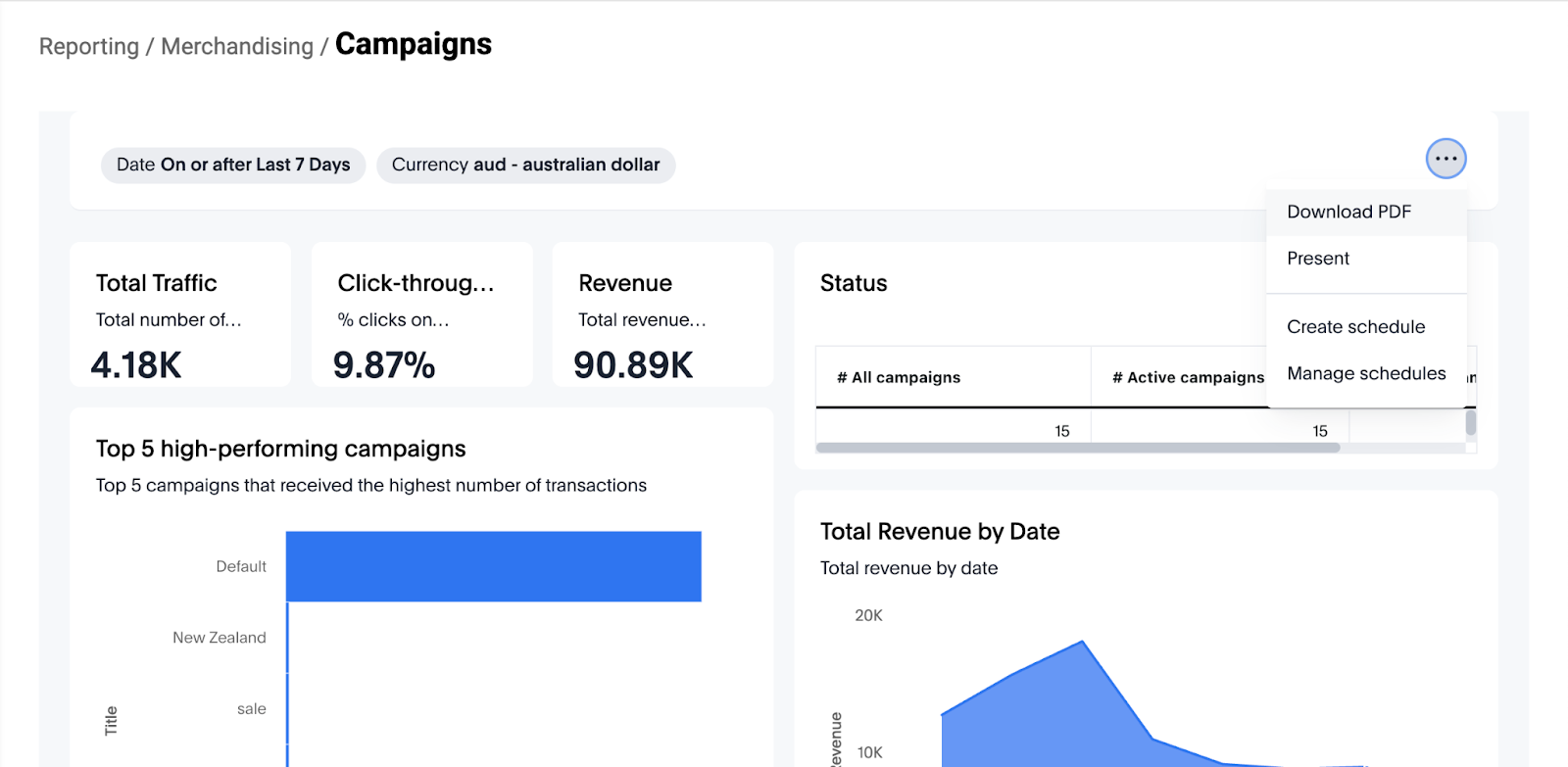Select the blue Default campaign bar
This screenshot has height=767, width=1568.
click(493, 566)
